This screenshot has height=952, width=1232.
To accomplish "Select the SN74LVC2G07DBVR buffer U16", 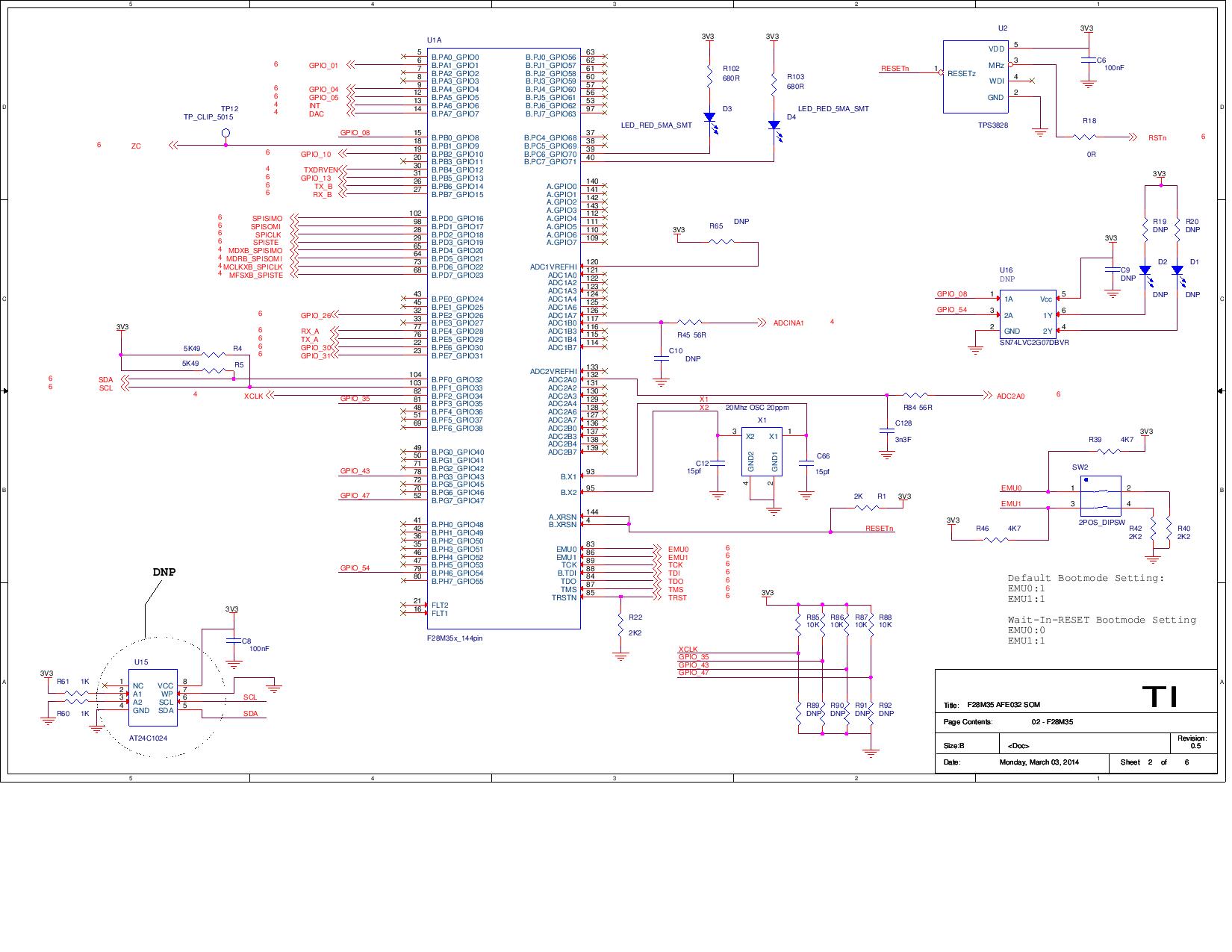I will click(x=1030, y=314).
